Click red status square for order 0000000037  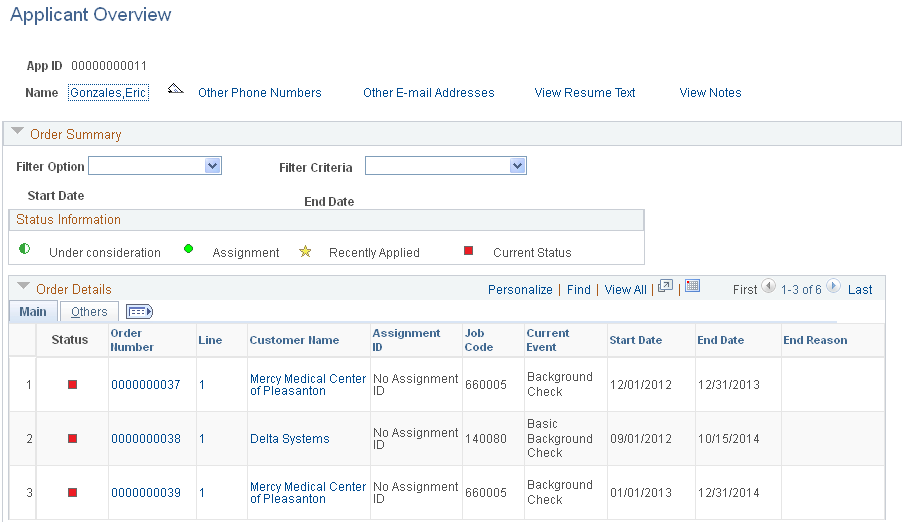coord(72,384)
